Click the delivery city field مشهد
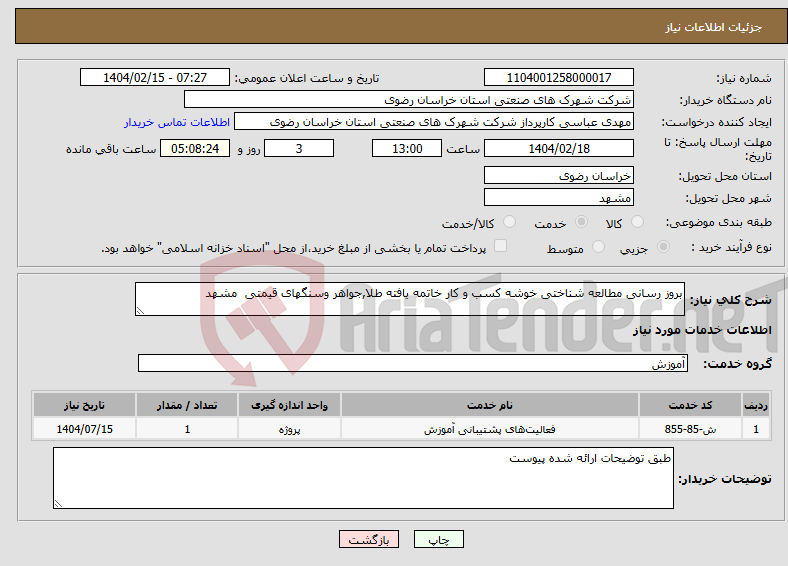The height and width of the screenshot is (566, 788). click(x=558, y=198)
